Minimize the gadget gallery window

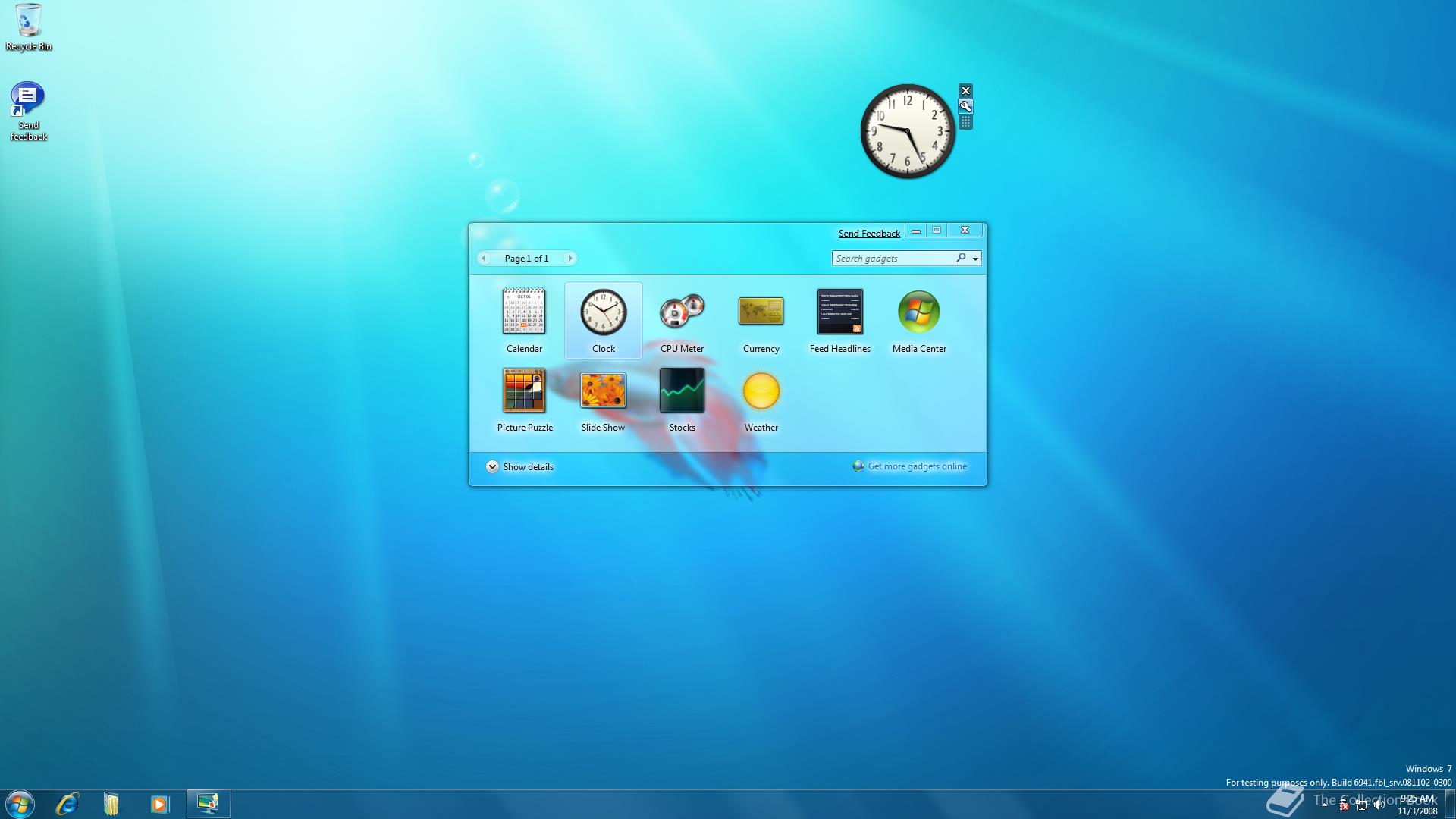[x=916, y=231]
